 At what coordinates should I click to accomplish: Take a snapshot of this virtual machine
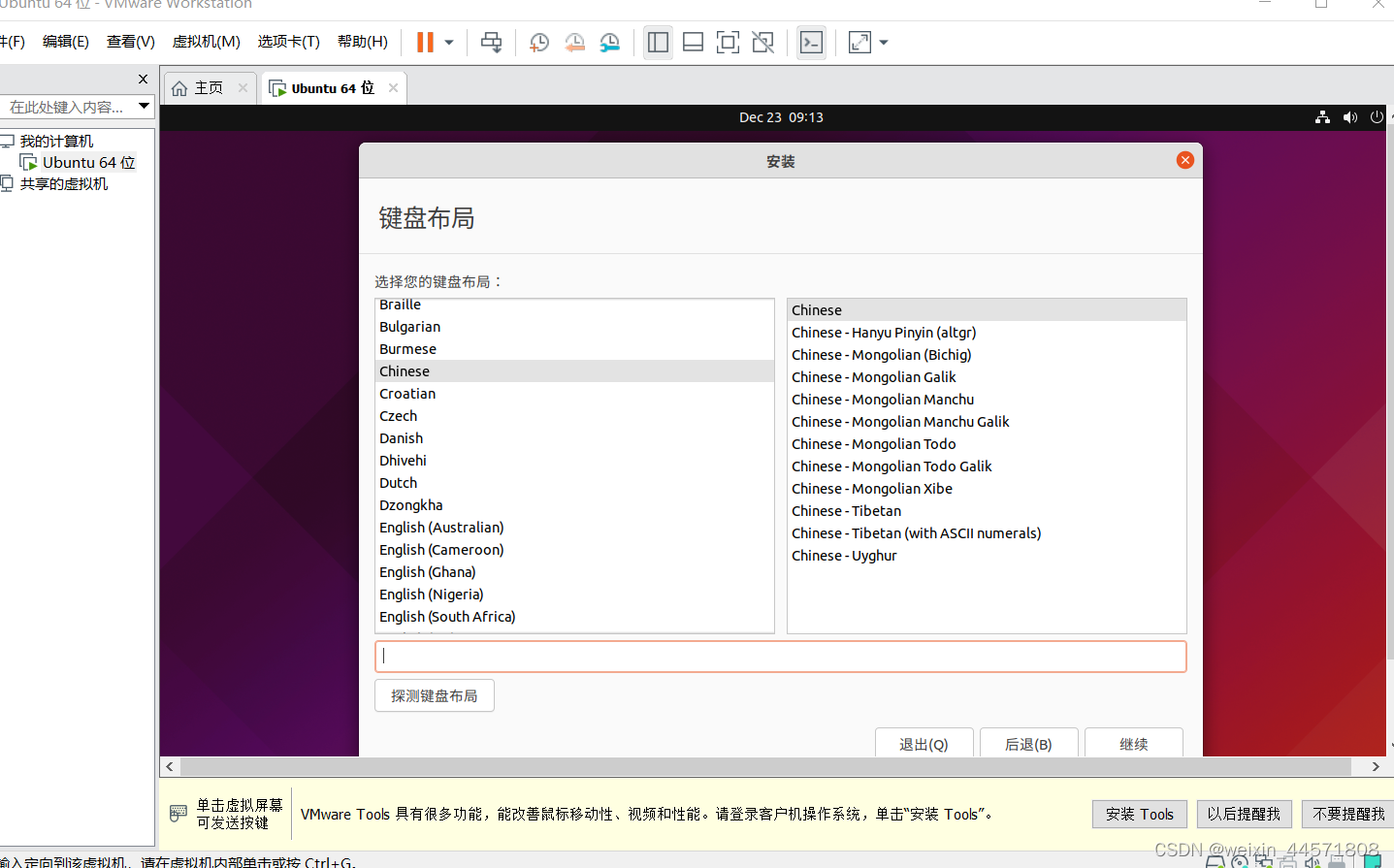[x=539, y=43]
